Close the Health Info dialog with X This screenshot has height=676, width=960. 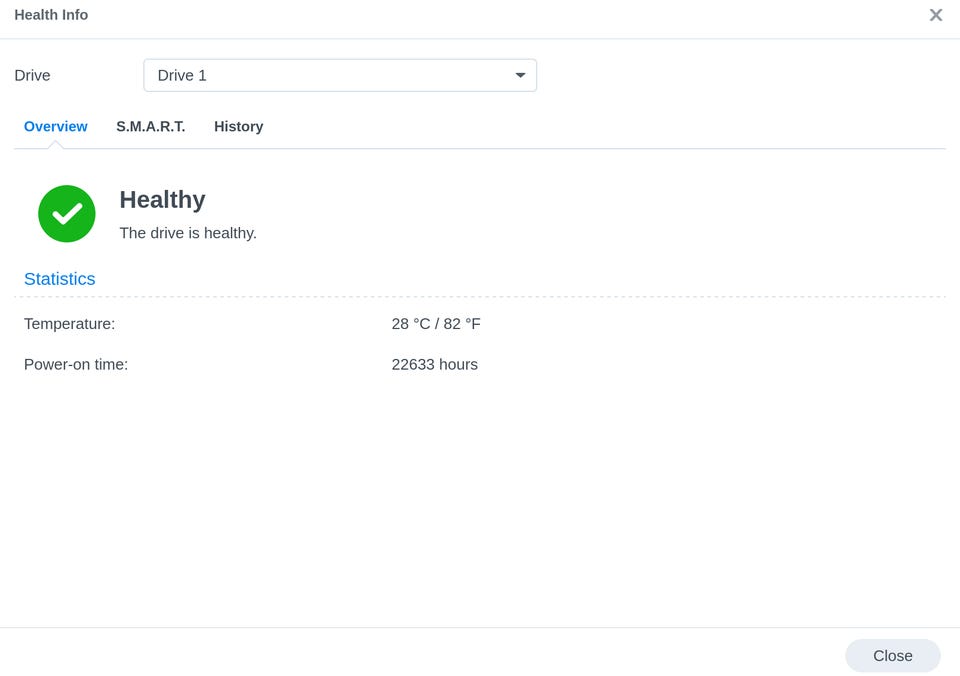(x=936, y=15)
